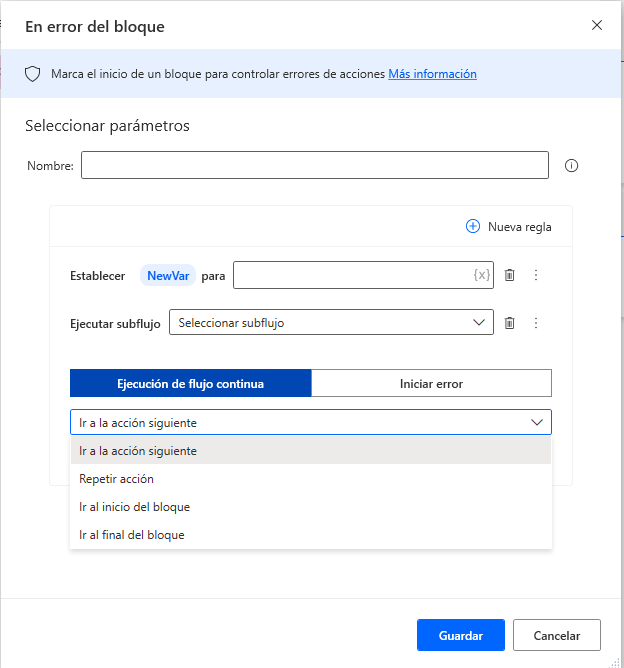Insert variable using {x} icon
Image resolution: width=624 pixels, height=668 pixels.
(481, 275)
